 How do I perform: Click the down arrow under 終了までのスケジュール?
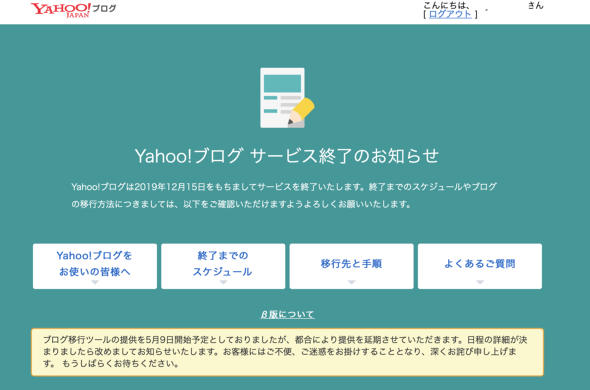(x=223, y=282)
